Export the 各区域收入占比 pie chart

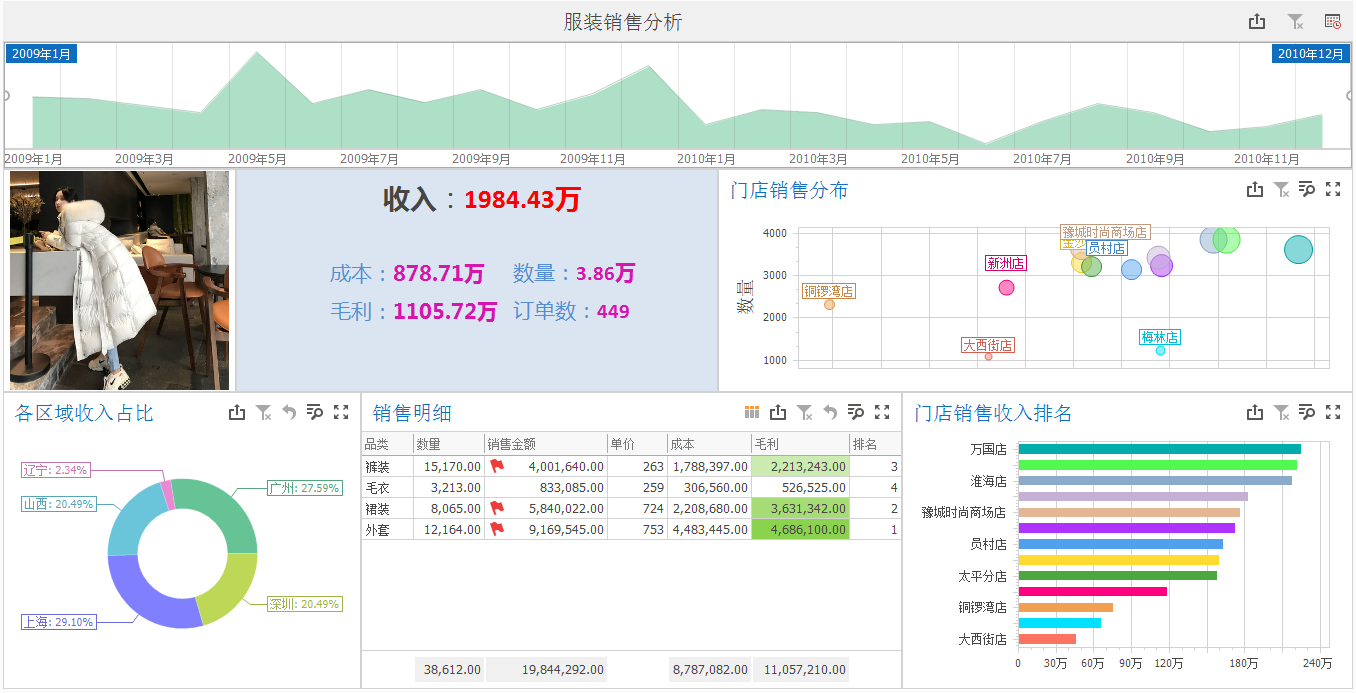tap(237, 412)
